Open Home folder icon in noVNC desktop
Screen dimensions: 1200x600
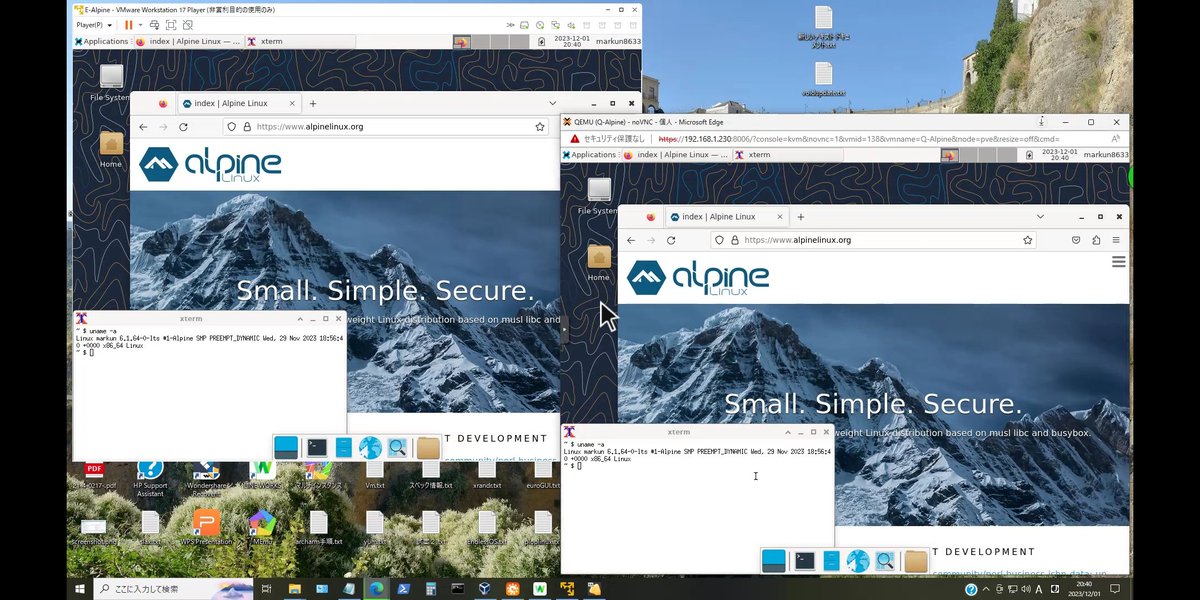point(599,263)
